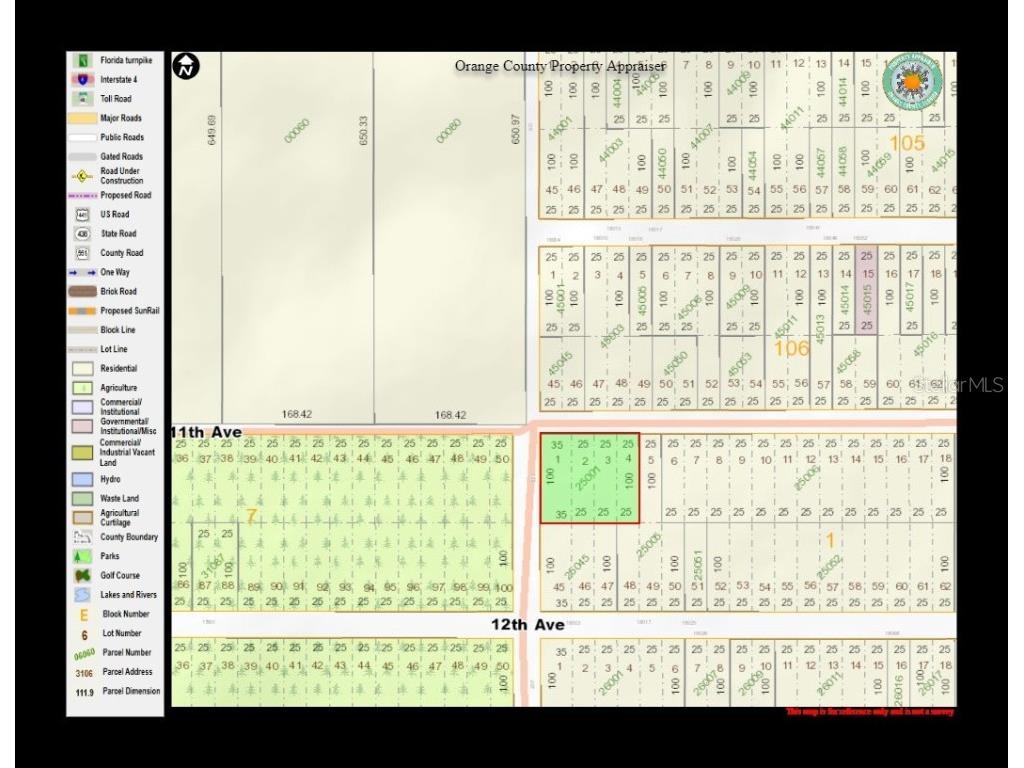The image size is (1024, 768).
Task: Click the Parks tree legend icon
Action: (84, 556)
